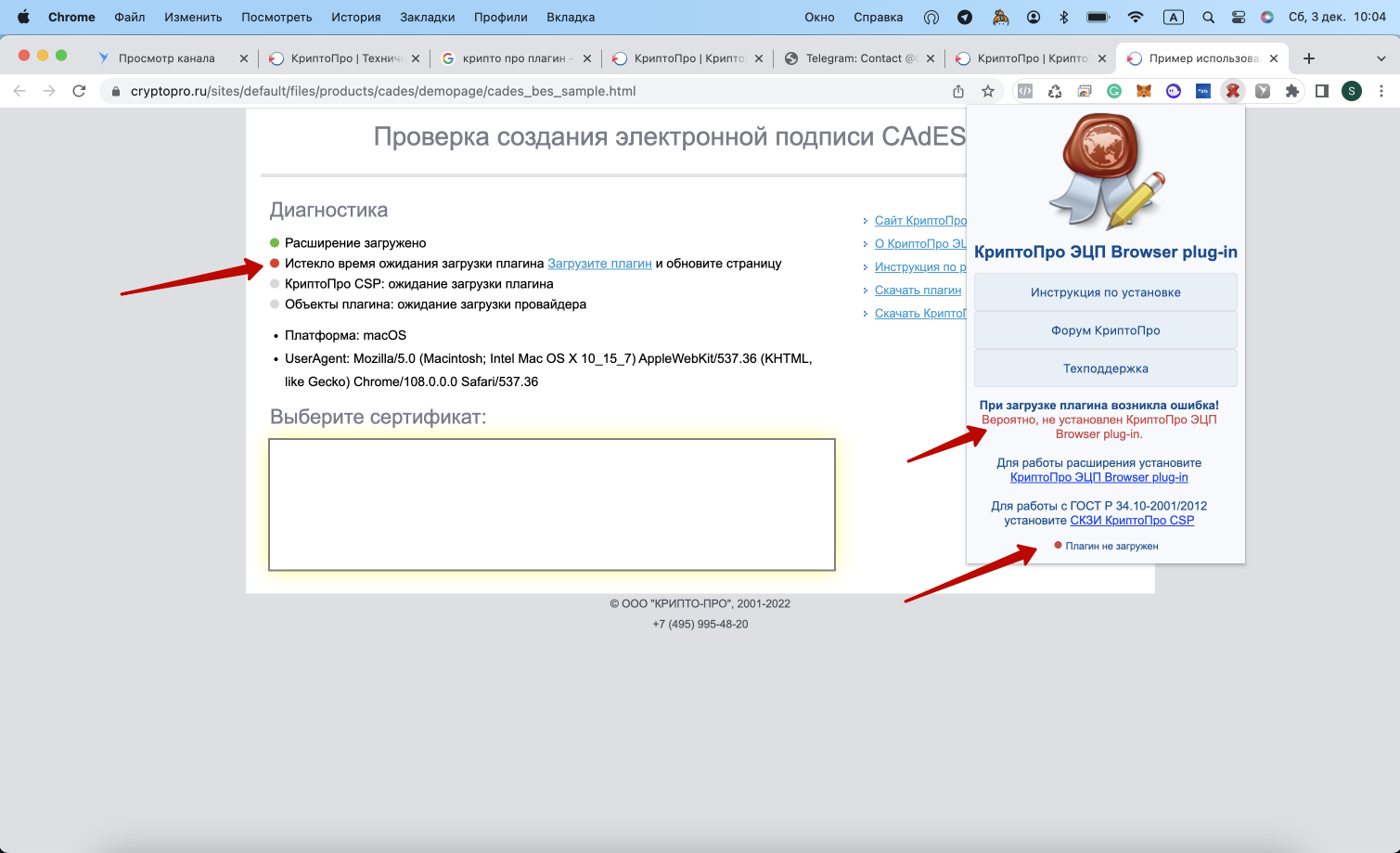Click the CryptoPro extension icon in toolbar
Viewport: 1400px width, 853px height.
click(1232, 91)
